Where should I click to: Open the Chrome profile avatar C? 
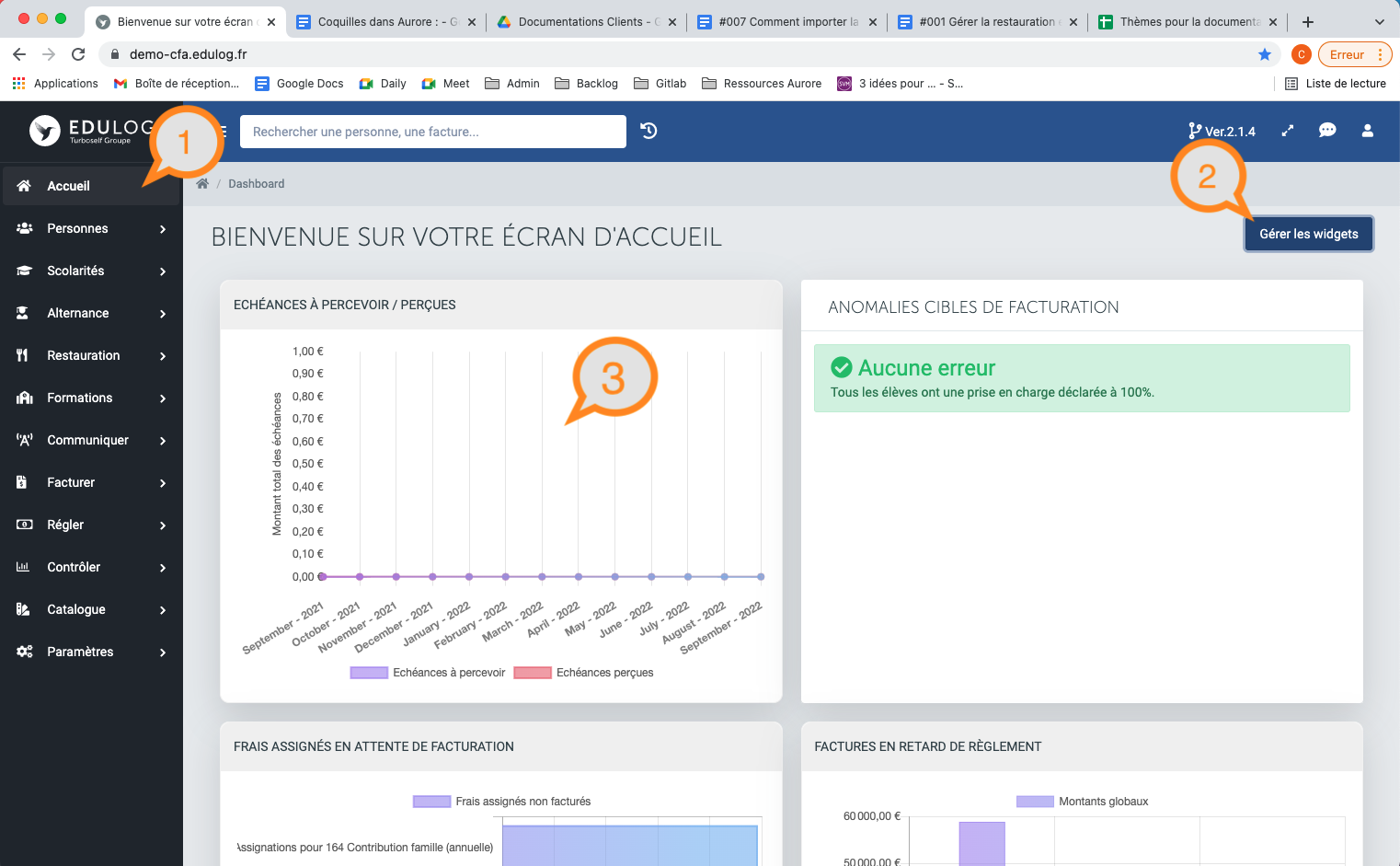[x=1301, y=54]
